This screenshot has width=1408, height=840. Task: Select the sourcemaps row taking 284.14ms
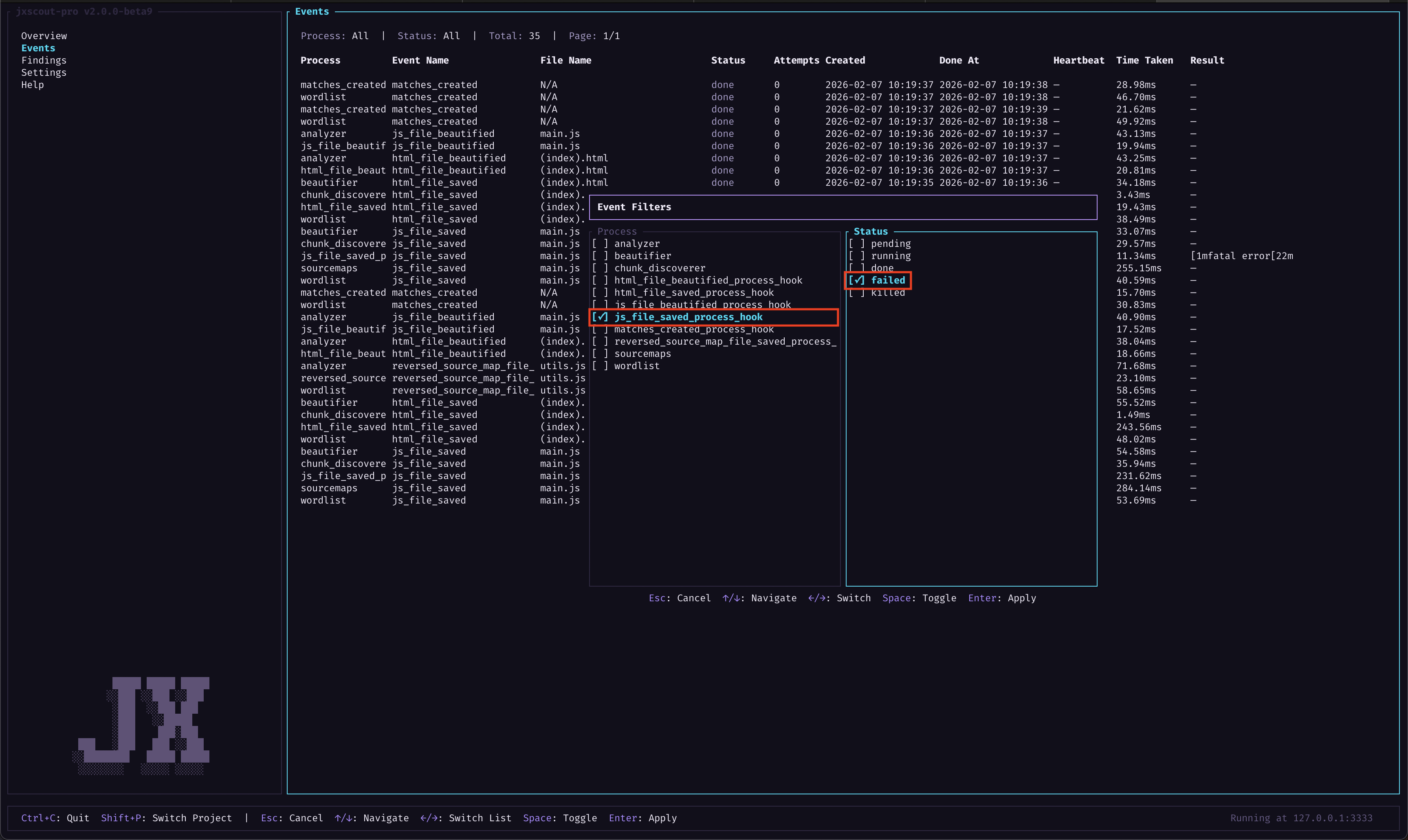pos(748,488)
